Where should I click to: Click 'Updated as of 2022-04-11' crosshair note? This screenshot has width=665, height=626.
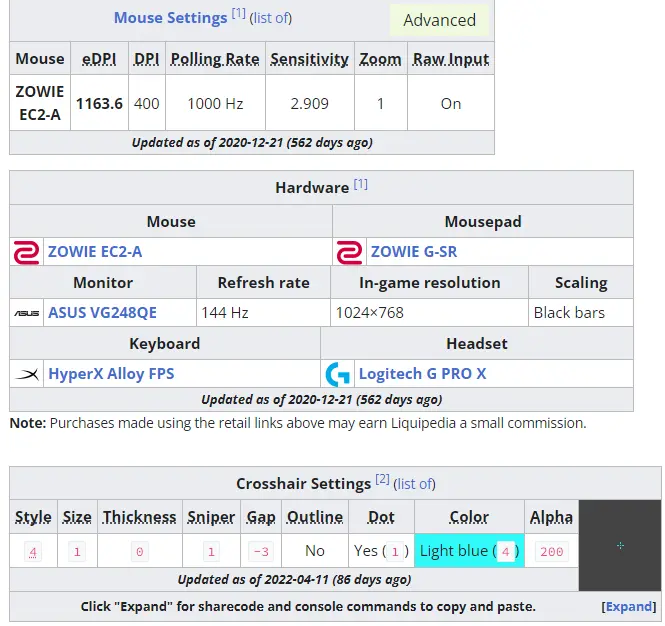click(294, 580)
